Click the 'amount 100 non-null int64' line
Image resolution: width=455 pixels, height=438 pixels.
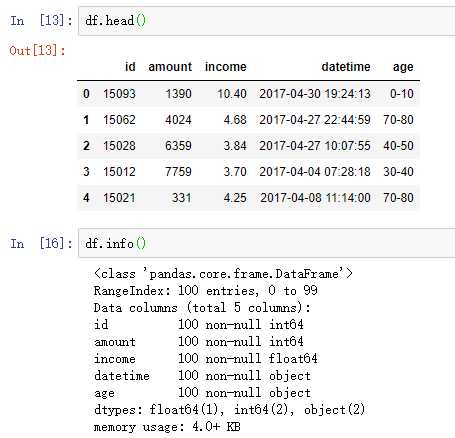199,342
